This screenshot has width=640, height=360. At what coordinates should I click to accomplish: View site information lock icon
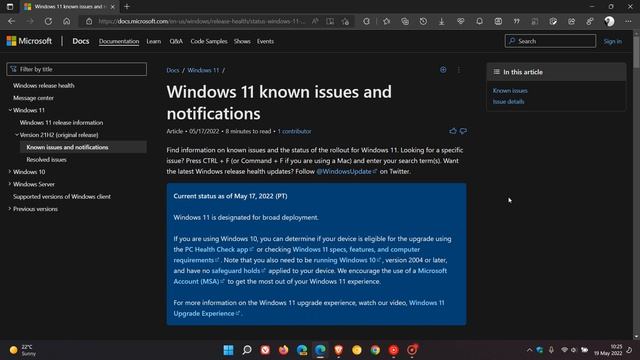(89, 21)
